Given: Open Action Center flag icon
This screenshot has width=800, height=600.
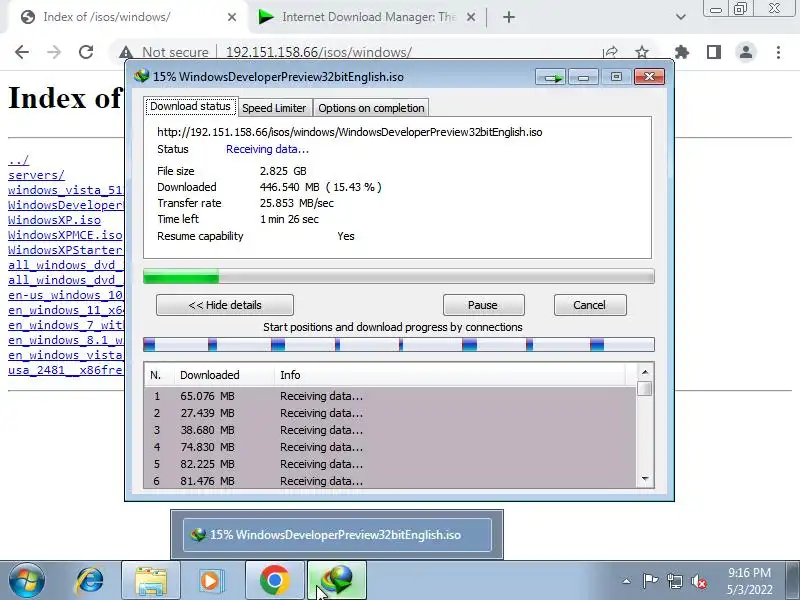Looking at the screenshot, I should point(650,581).
